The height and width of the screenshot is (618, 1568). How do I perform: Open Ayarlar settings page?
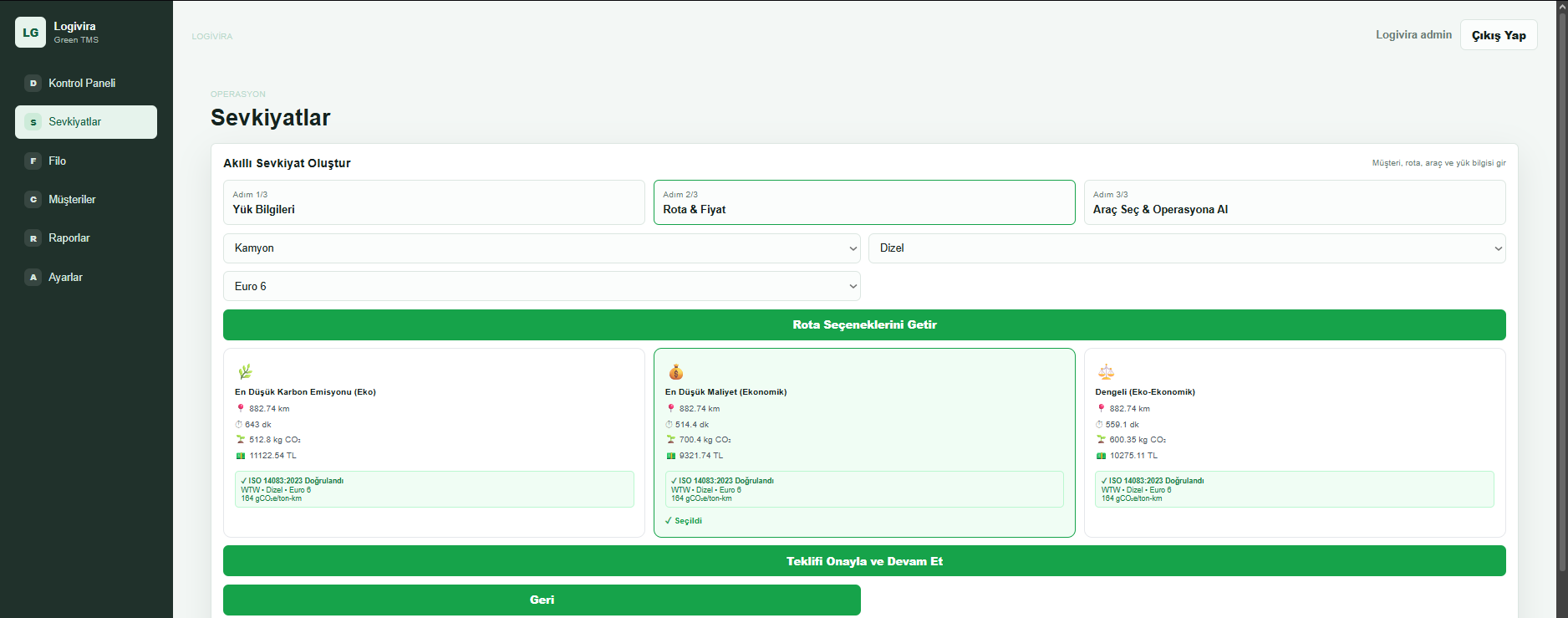[x=86, y=277]
